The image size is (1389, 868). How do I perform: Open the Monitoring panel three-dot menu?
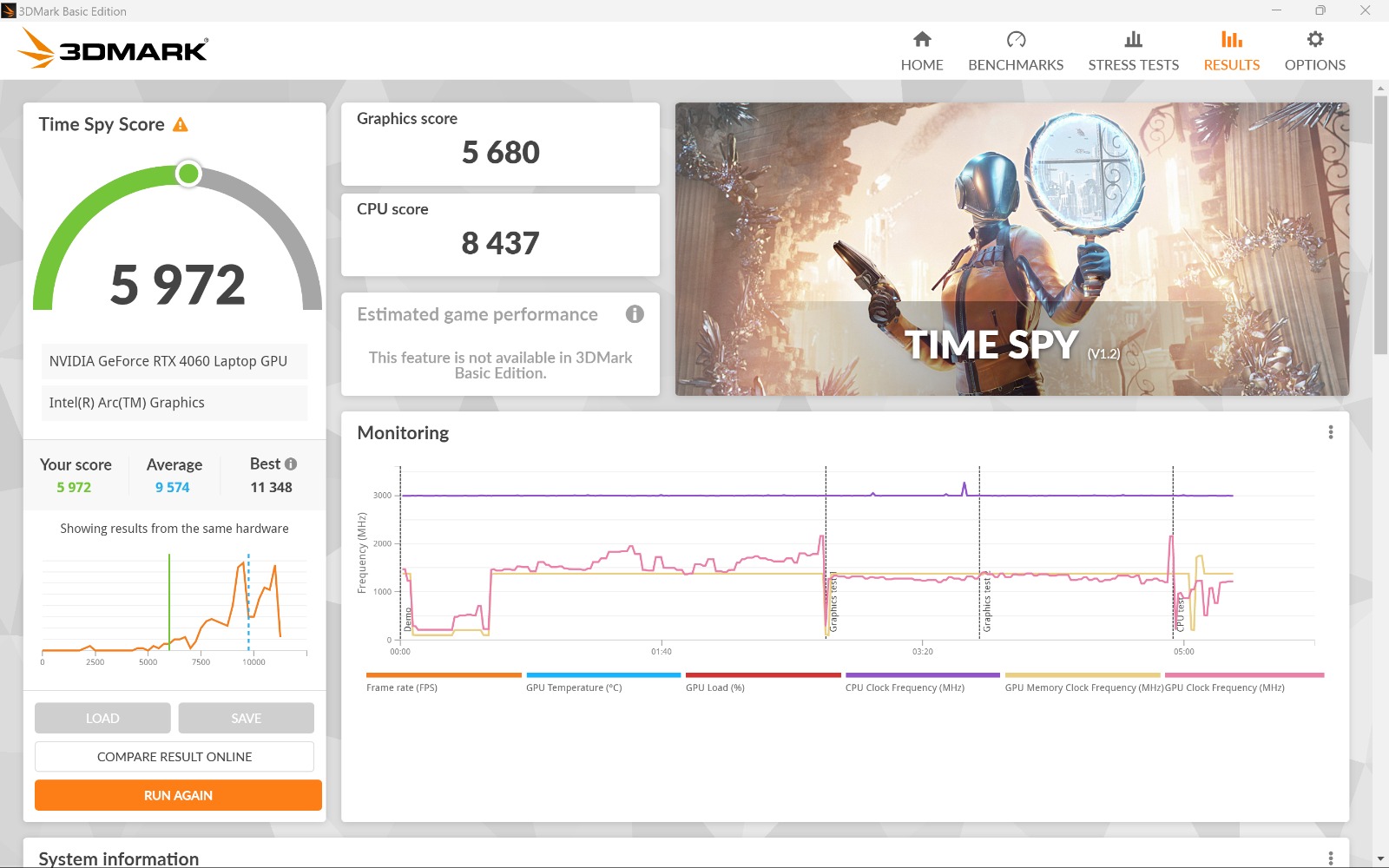(x=1330, y=432)
